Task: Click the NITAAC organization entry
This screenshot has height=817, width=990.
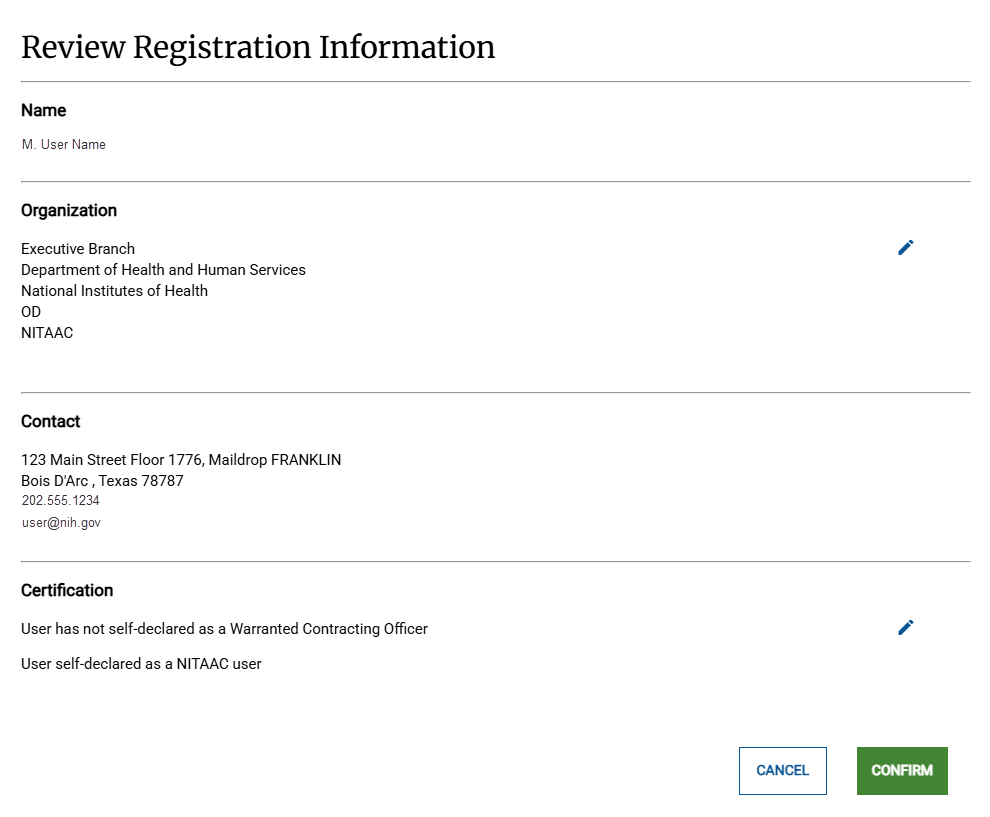Action: point(47,332)
